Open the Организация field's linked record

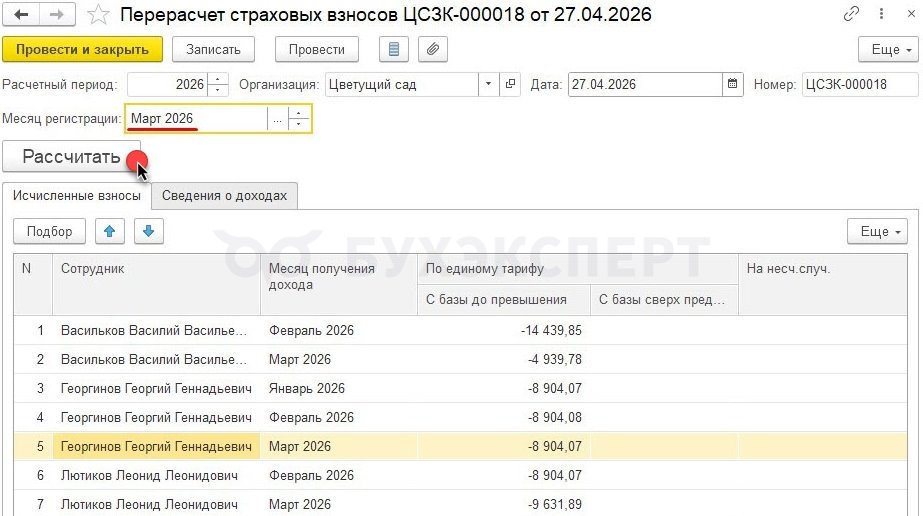511,85
